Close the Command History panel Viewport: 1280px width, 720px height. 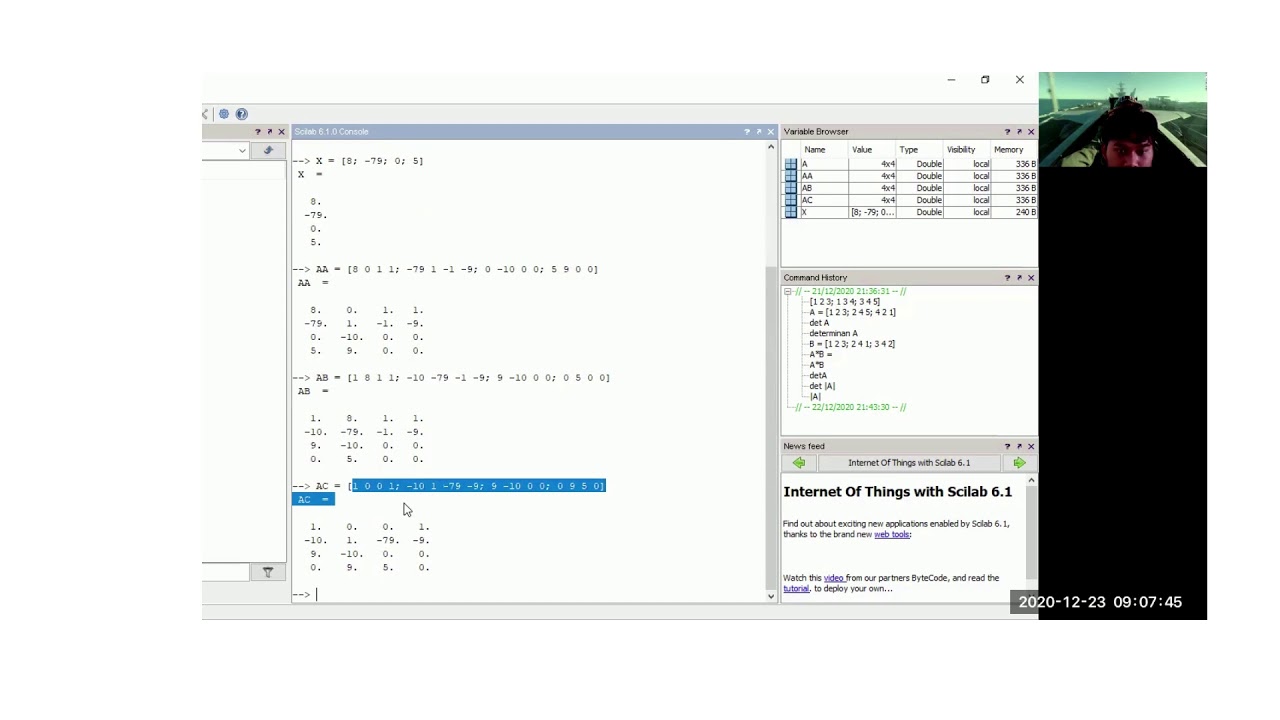(x=1031, y=278)
